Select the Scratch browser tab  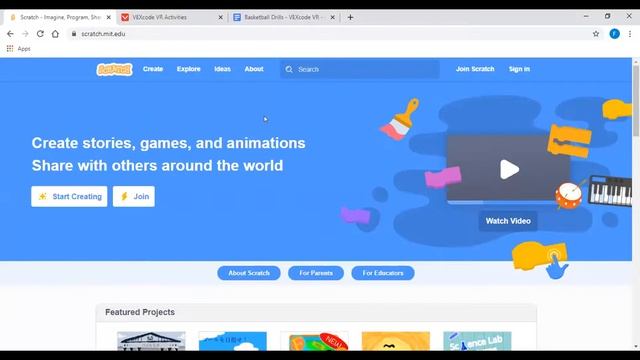pos(60,18)
